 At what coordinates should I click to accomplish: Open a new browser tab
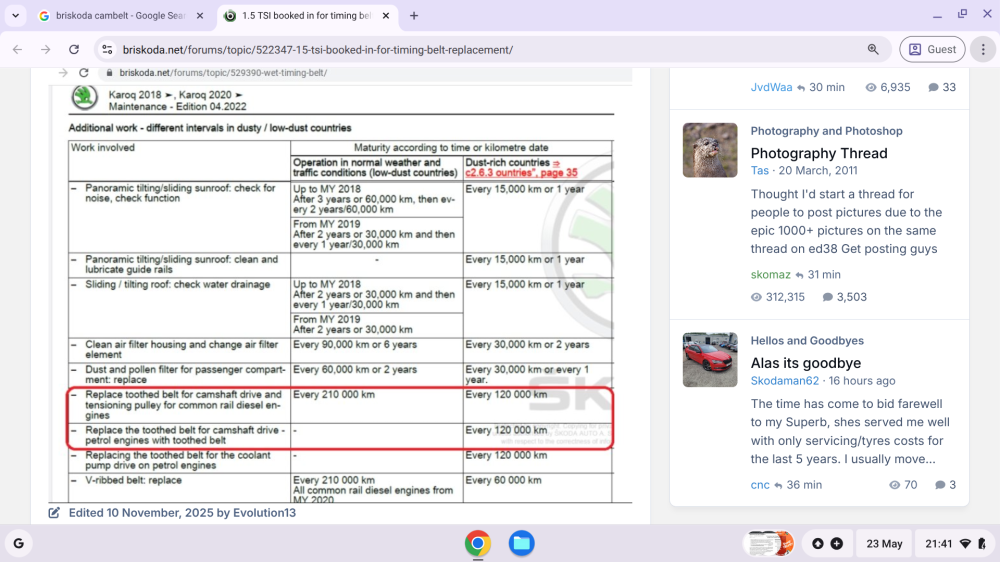[x=414, y=15]
